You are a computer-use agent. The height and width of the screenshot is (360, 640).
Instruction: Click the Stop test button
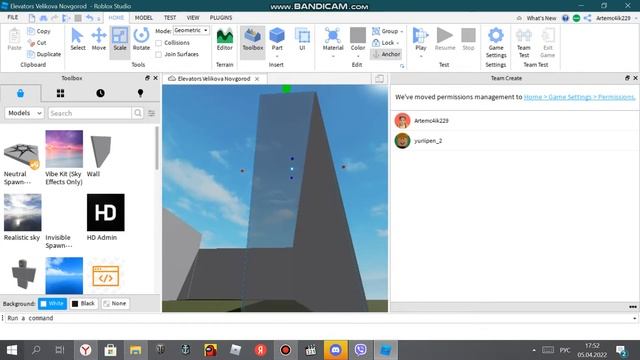point(468,40)
